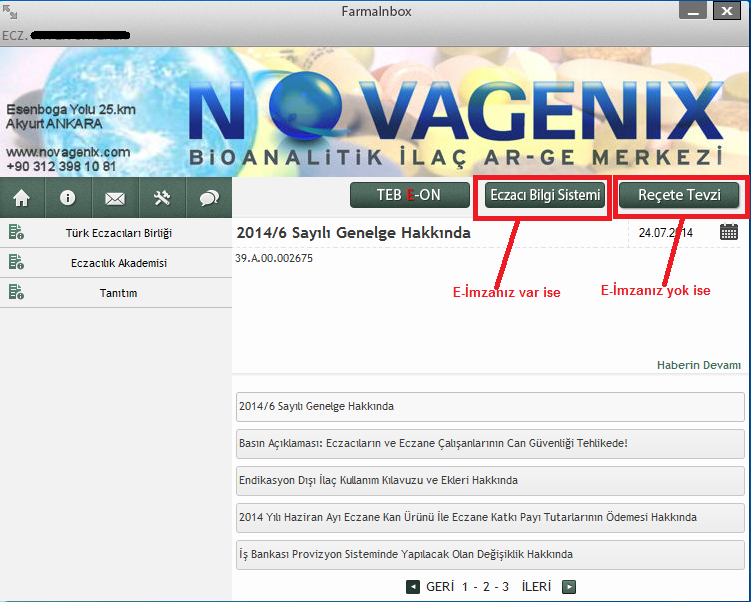Image resolution: width=751 pixels, height=602 pixels.
Task: Open the Info icon panel
Action: 68,198
